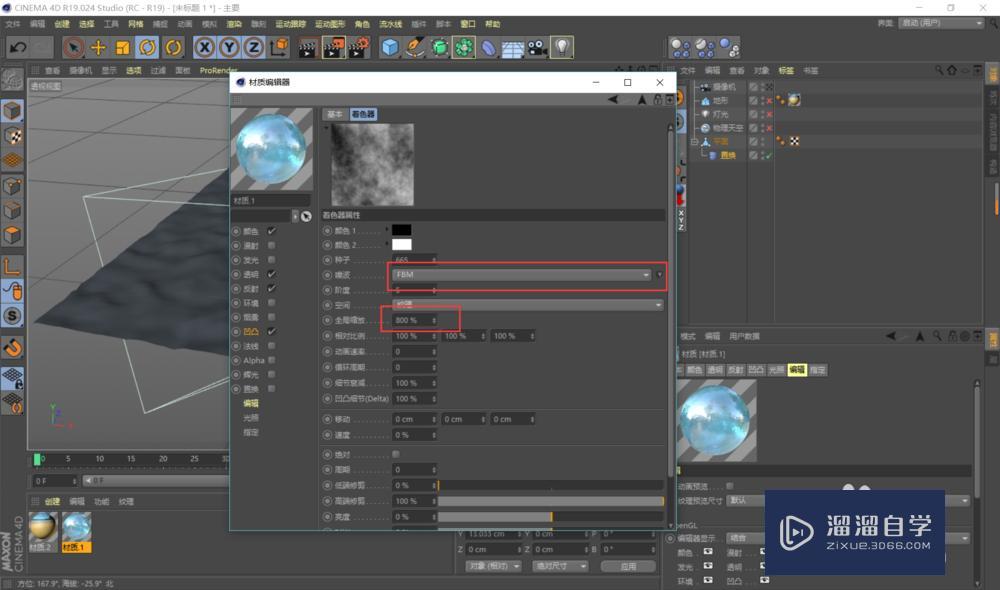Toggle the 透明 channel checkbox
Image resolution: width=1000 pixels, height=590 pixels.
pyautogui.click(x=272, y=274)
